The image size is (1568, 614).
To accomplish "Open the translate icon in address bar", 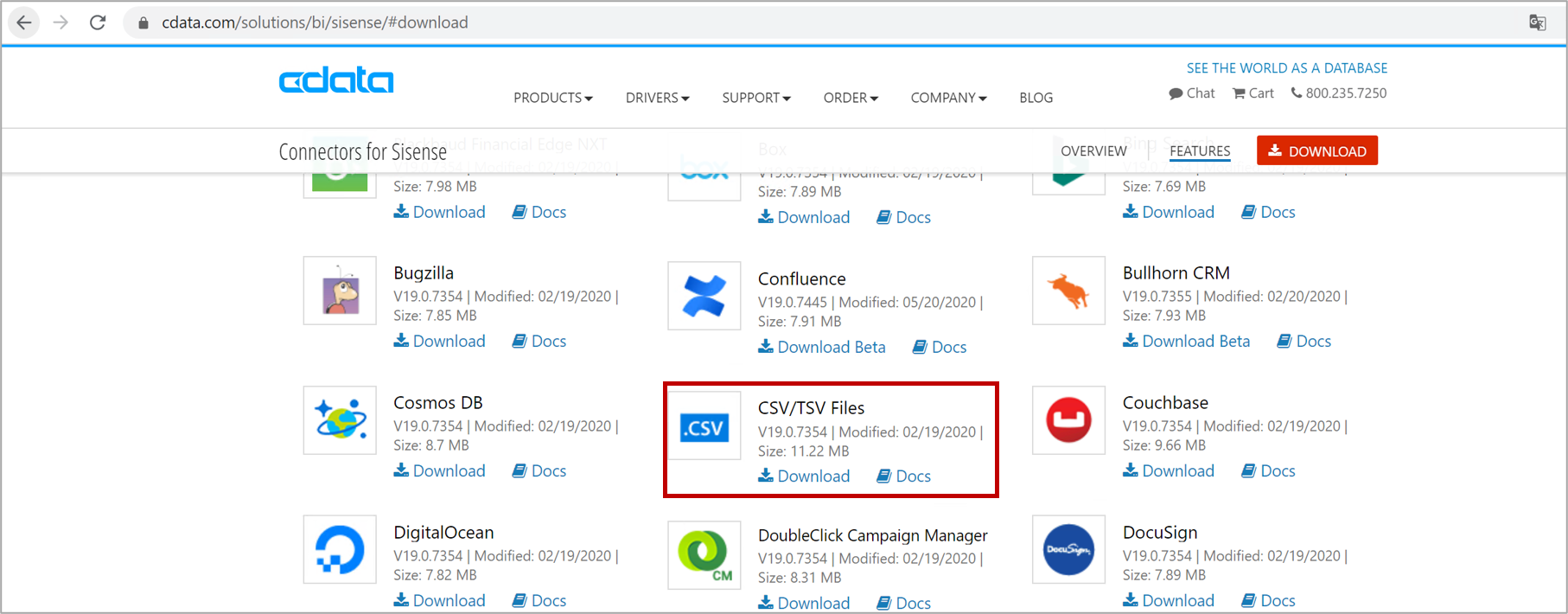I will coord(1537,22).
